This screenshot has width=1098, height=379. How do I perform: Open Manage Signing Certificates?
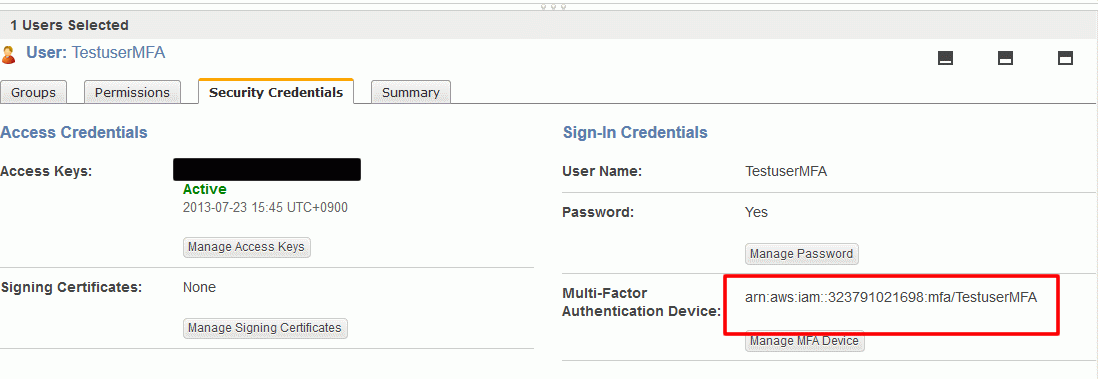265,328
